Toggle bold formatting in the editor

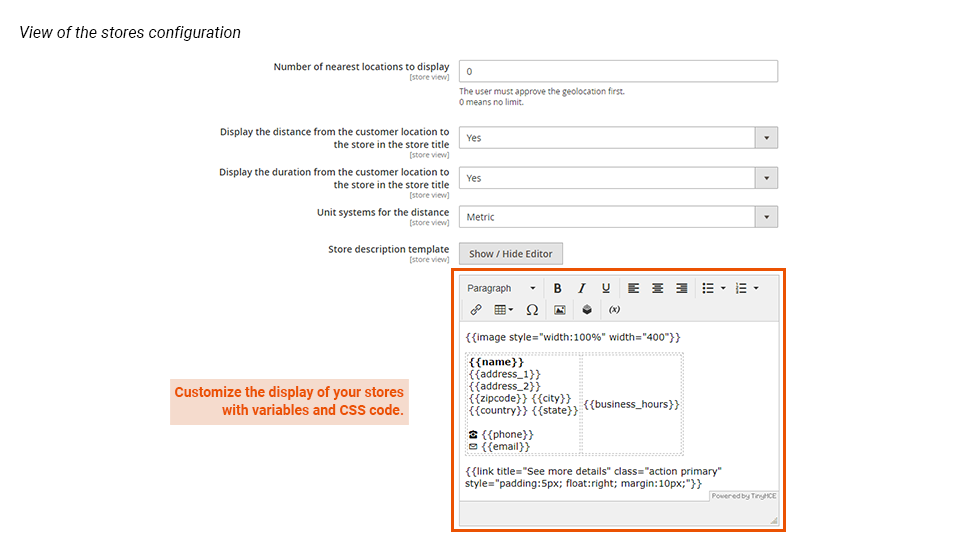click(558, 288)
